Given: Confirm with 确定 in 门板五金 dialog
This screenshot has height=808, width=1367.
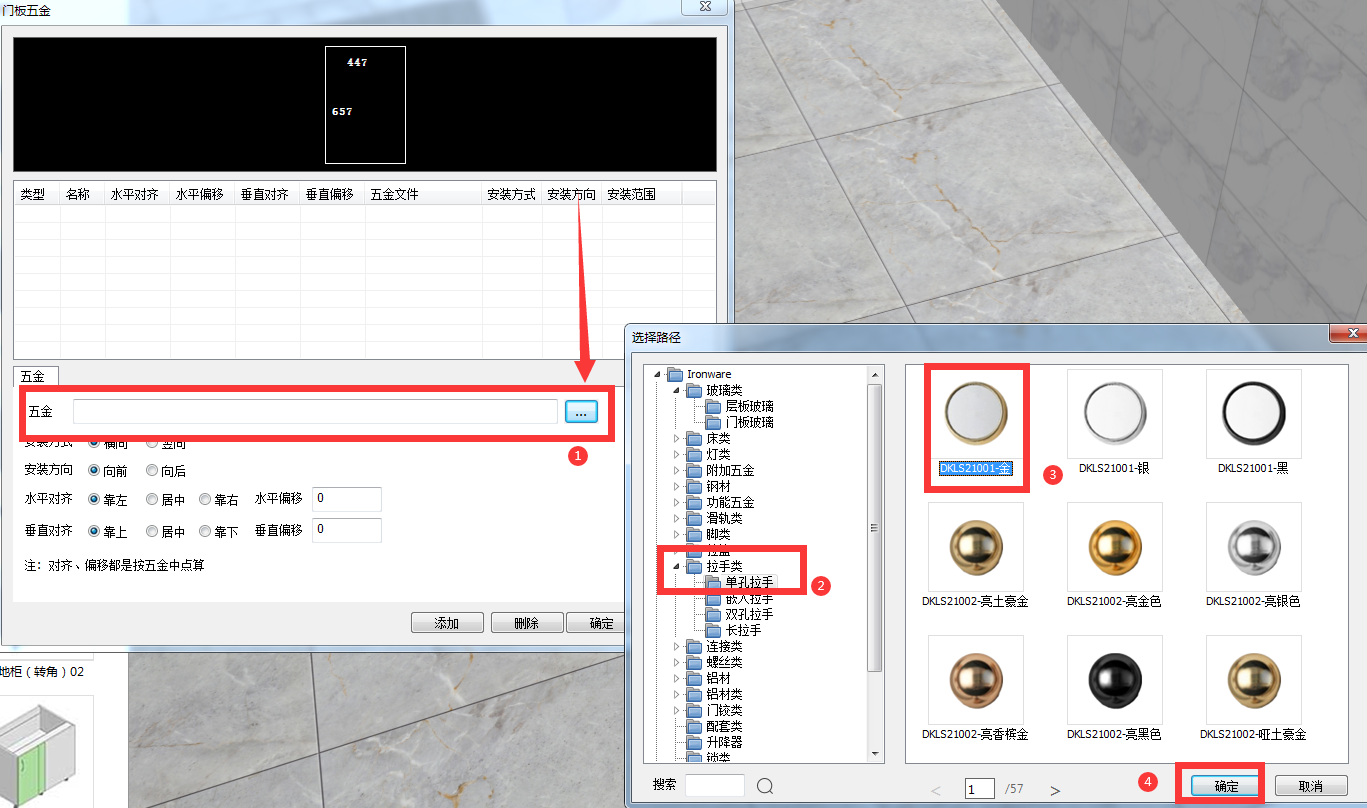Looking at the screenshot, I should point(597,623).
